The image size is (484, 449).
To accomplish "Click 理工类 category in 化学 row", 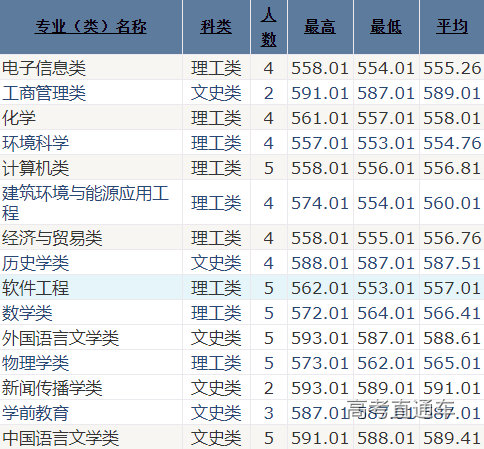I will pyautogui.click(x=216, y=118).
